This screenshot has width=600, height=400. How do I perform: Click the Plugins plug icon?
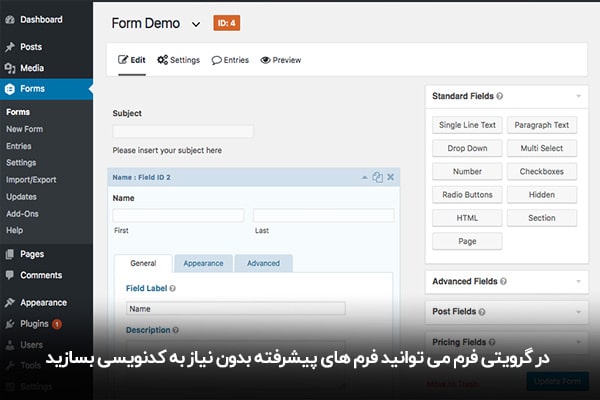(x=10, y=324)
